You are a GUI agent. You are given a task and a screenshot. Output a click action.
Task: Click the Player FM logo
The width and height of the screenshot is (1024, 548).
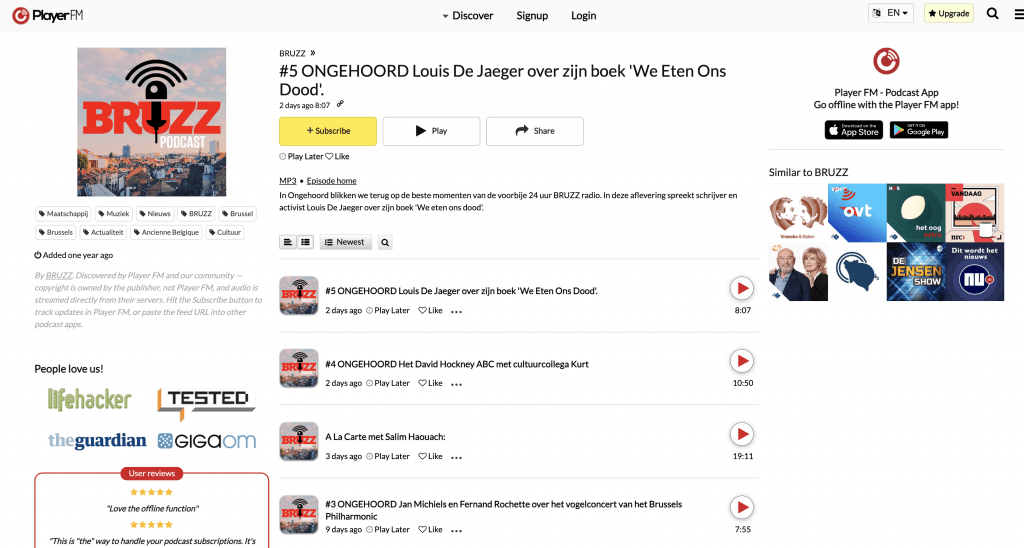point(48,15)
